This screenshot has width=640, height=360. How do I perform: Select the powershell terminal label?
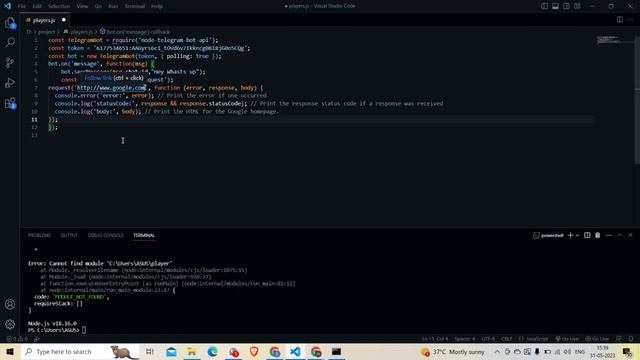(x=548, y=236)
